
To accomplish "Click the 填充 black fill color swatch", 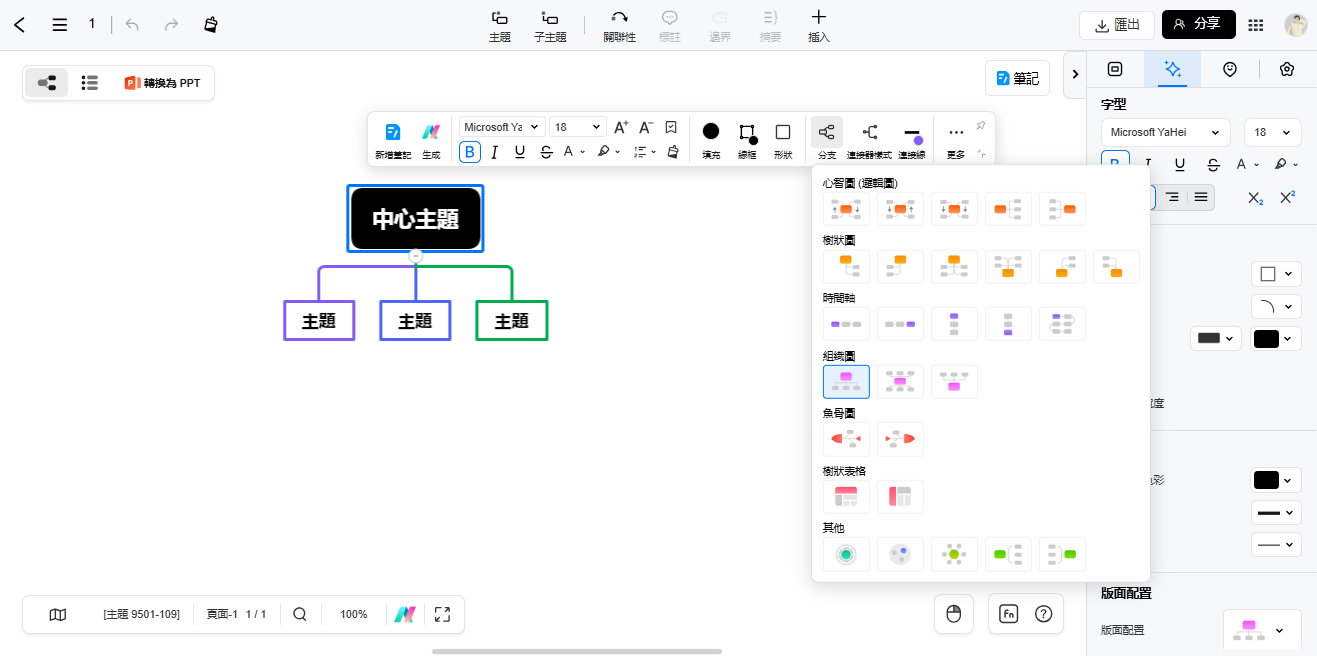I will (711, 132).
